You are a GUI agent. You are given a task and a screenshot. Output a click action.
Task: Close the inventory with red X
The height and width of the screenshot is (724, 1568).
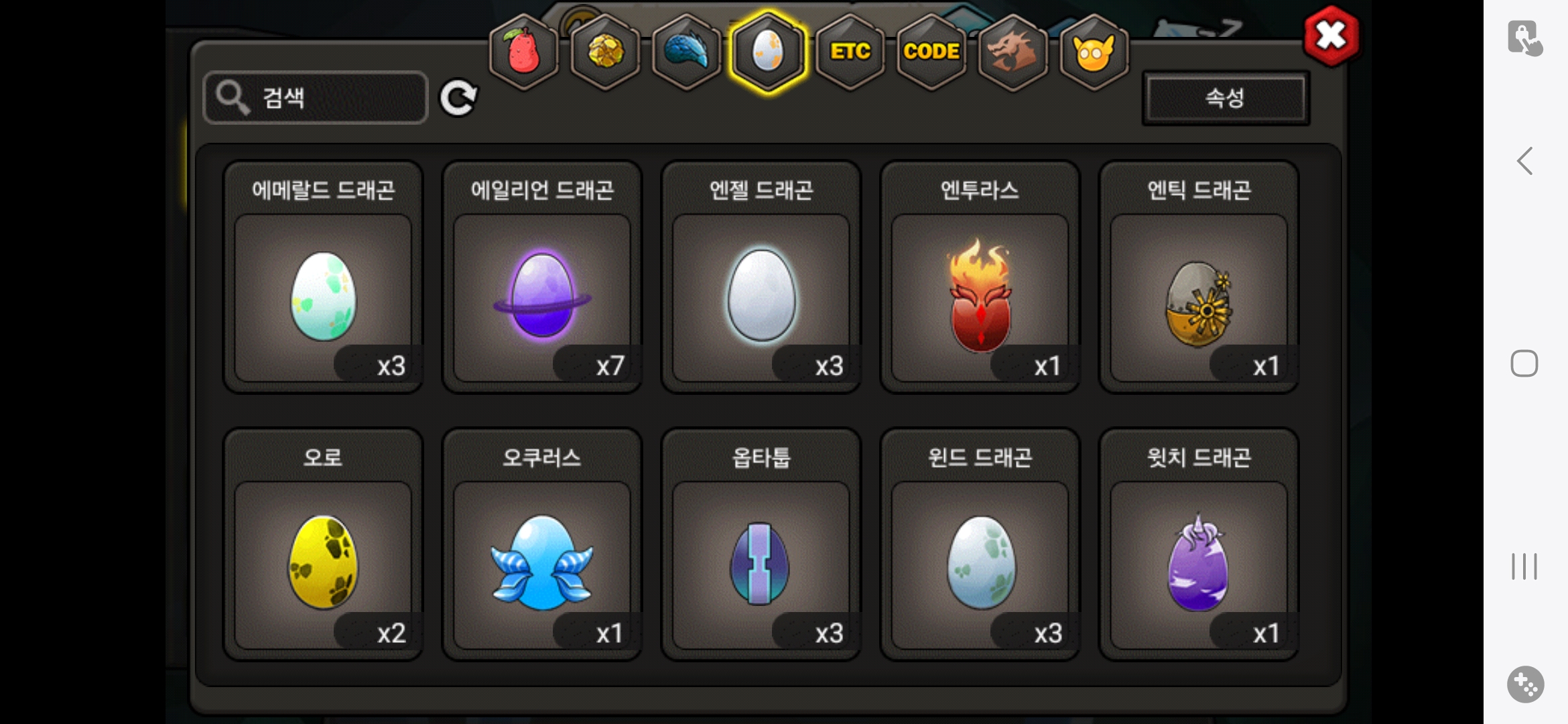1331,36
